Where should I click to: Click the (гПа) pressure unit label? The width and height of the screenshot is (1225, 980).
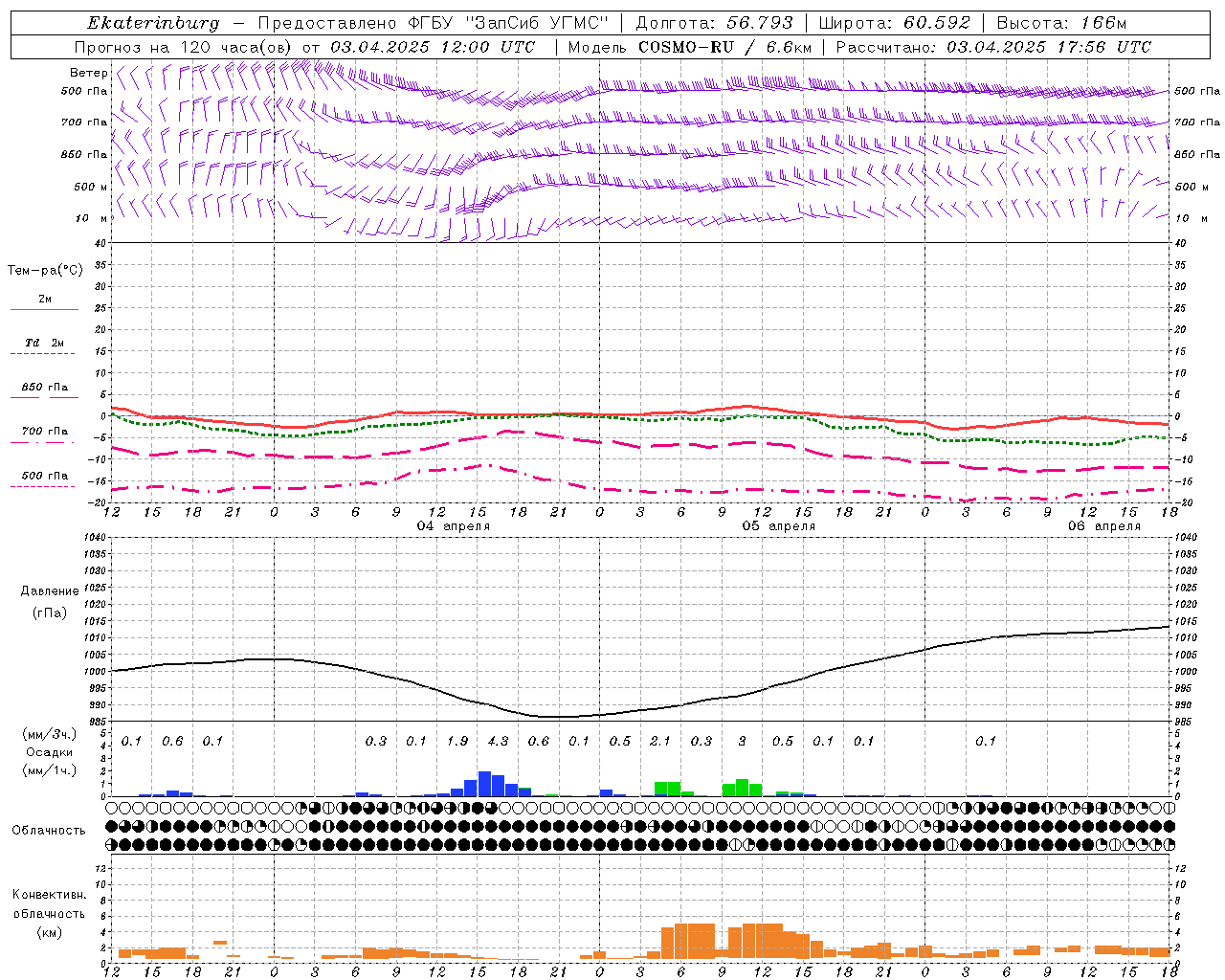(50, 613)
